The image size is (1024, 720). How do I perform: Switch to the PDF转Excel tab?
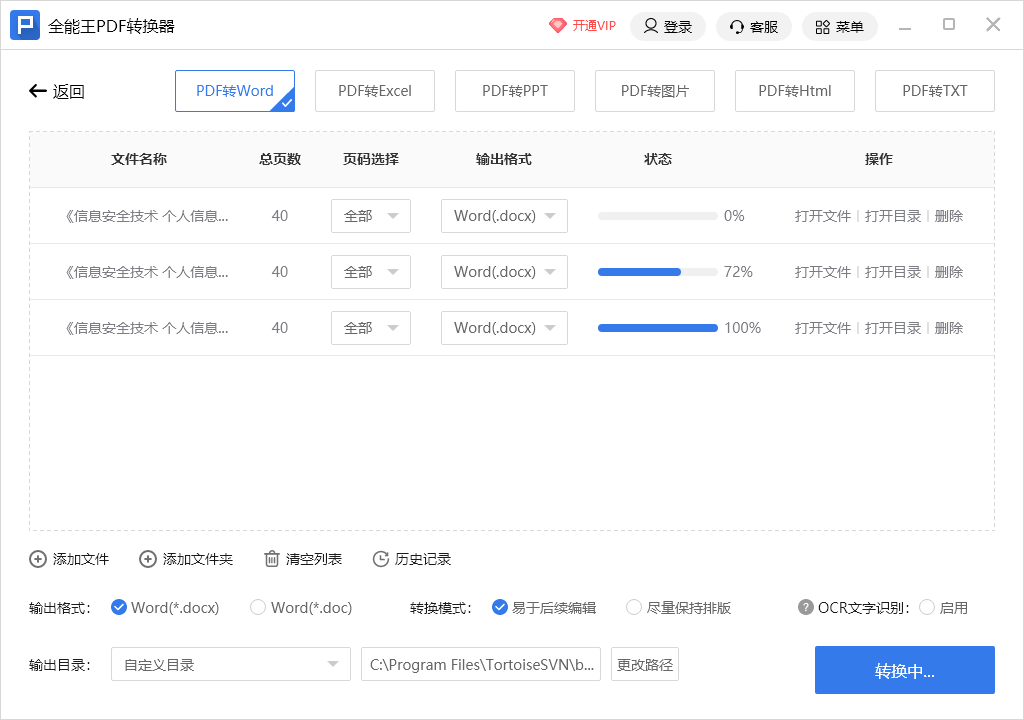click(375, 91)
